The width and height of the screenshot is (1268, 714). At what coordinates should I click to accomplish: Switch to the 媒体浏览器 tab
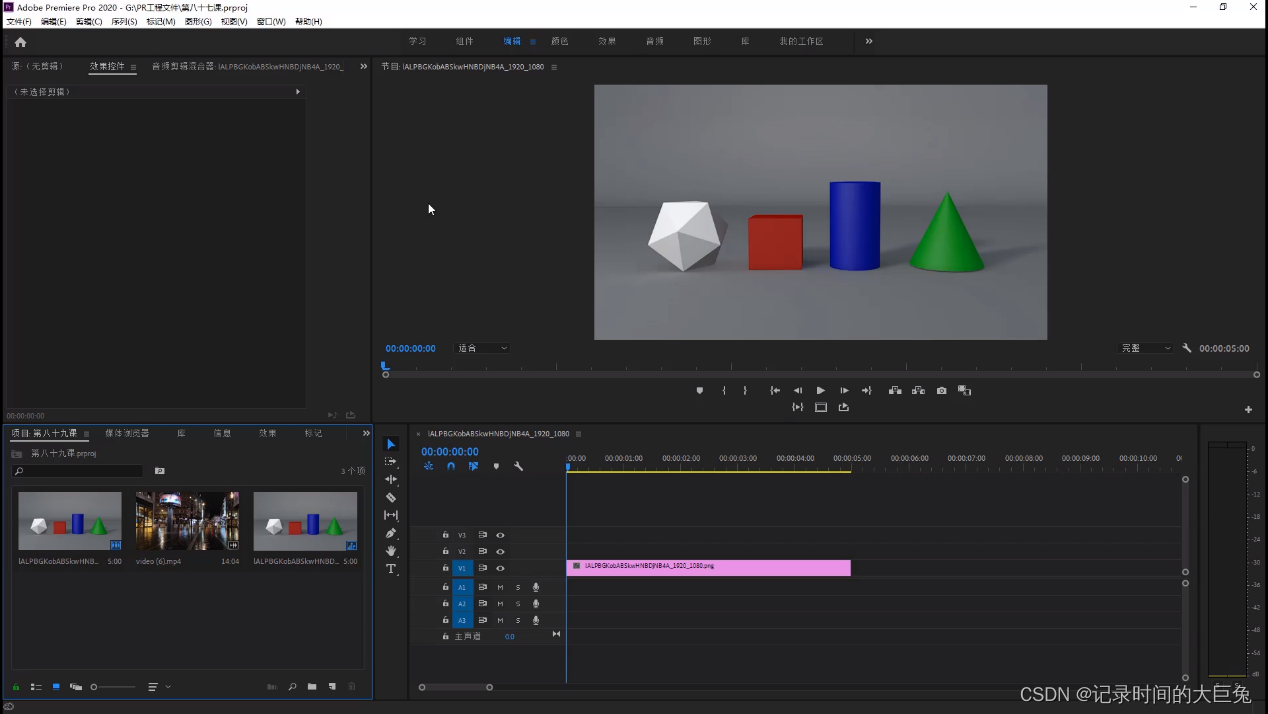127,433
